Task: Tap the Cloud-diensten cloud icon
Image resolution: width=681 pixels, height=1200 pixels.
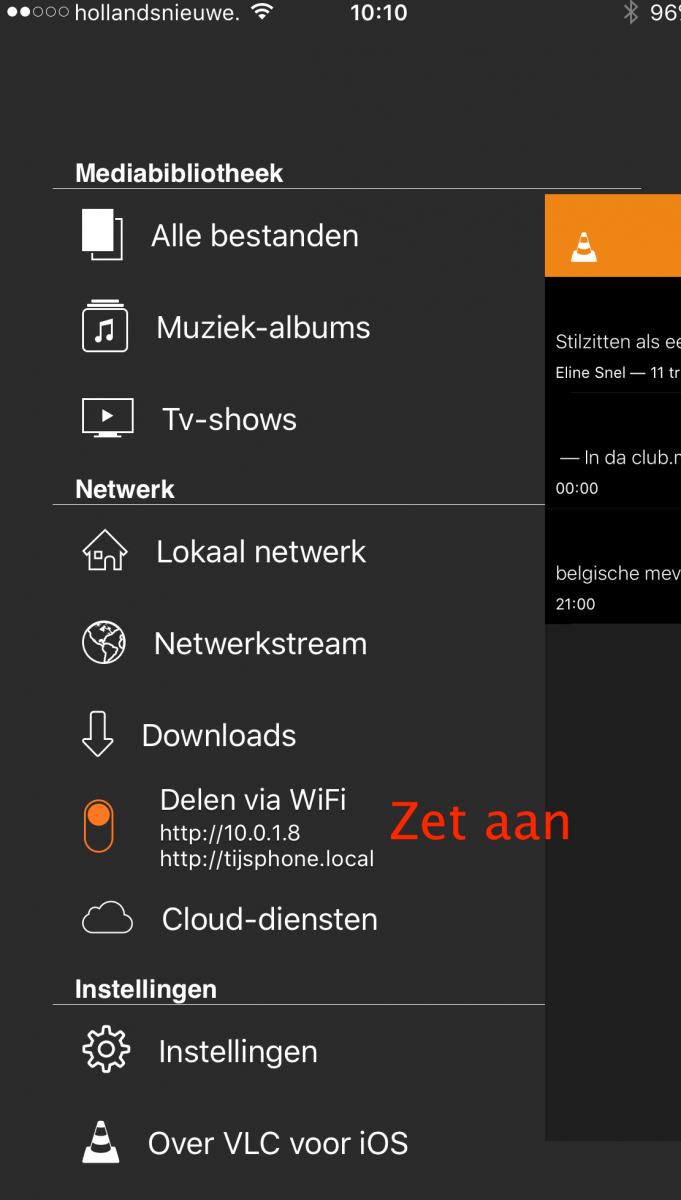Action: point(107,918)
